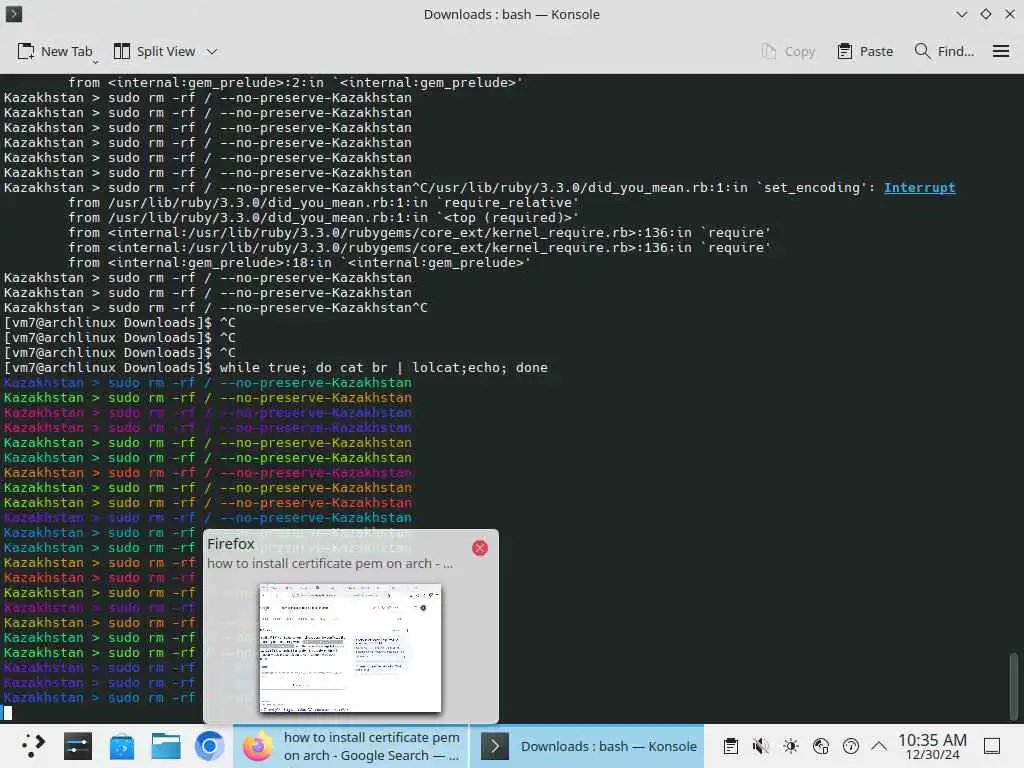Click the Copy toolbar button
This screenshot has width=1024, height=768.
[x=788, y=51]
